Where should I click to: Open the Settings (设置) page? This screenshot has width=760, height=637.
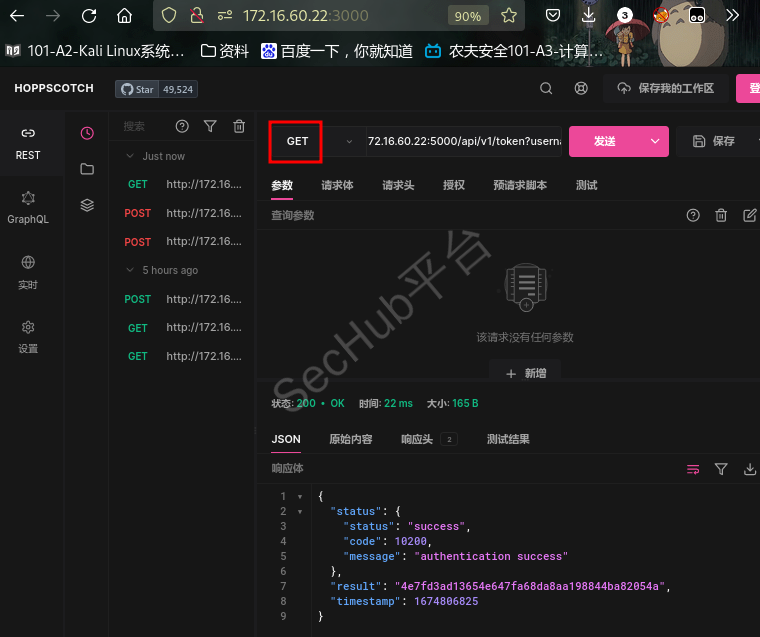coord(28,337)
